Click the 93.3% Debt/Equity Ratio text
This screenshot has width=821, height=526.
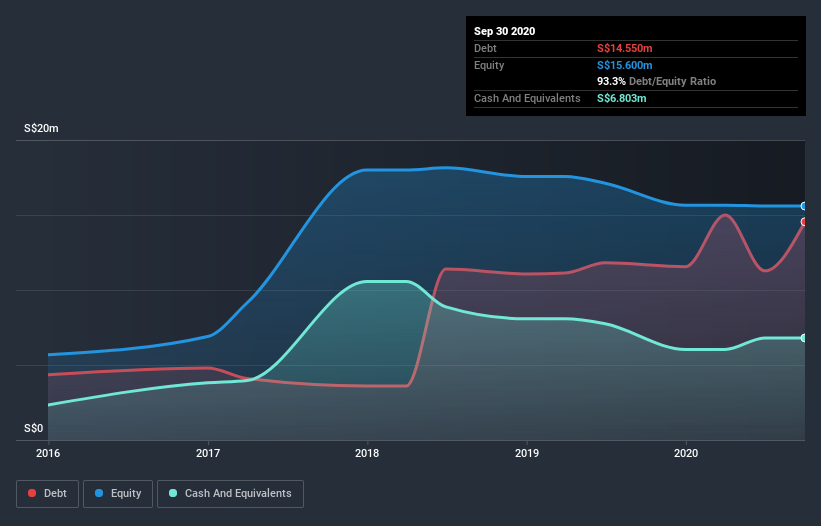tap(657, 81)
